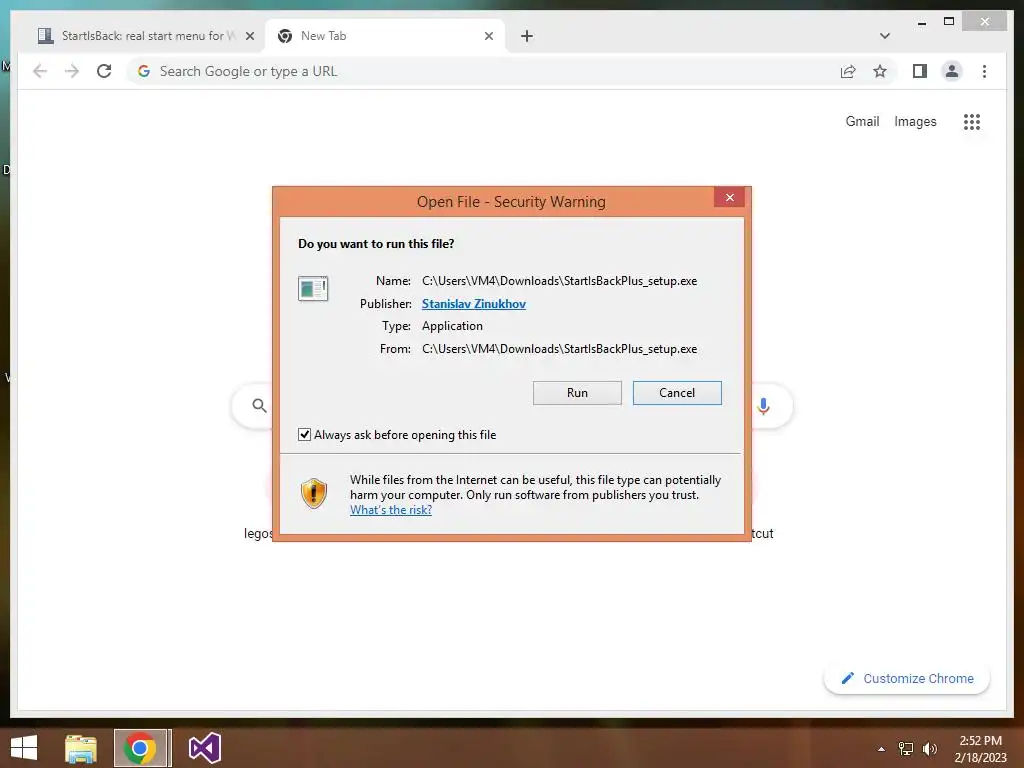Reload the current Chrome page
This screenshot has height=768, width=1024.
[x=104, y=71]
